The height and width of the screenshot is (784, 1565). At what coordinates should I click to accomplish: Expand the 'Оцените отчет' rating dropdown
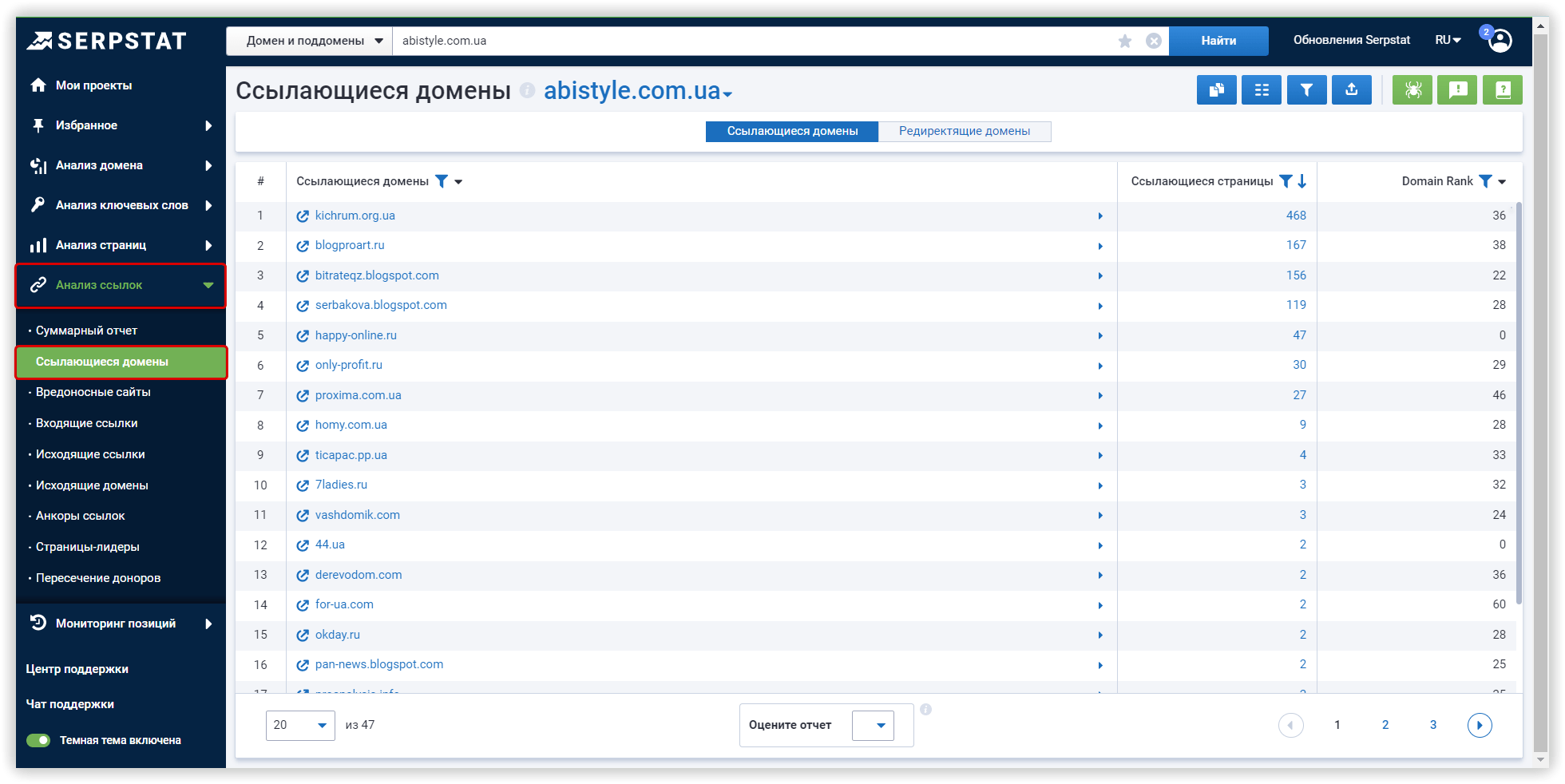click(873, 725)
